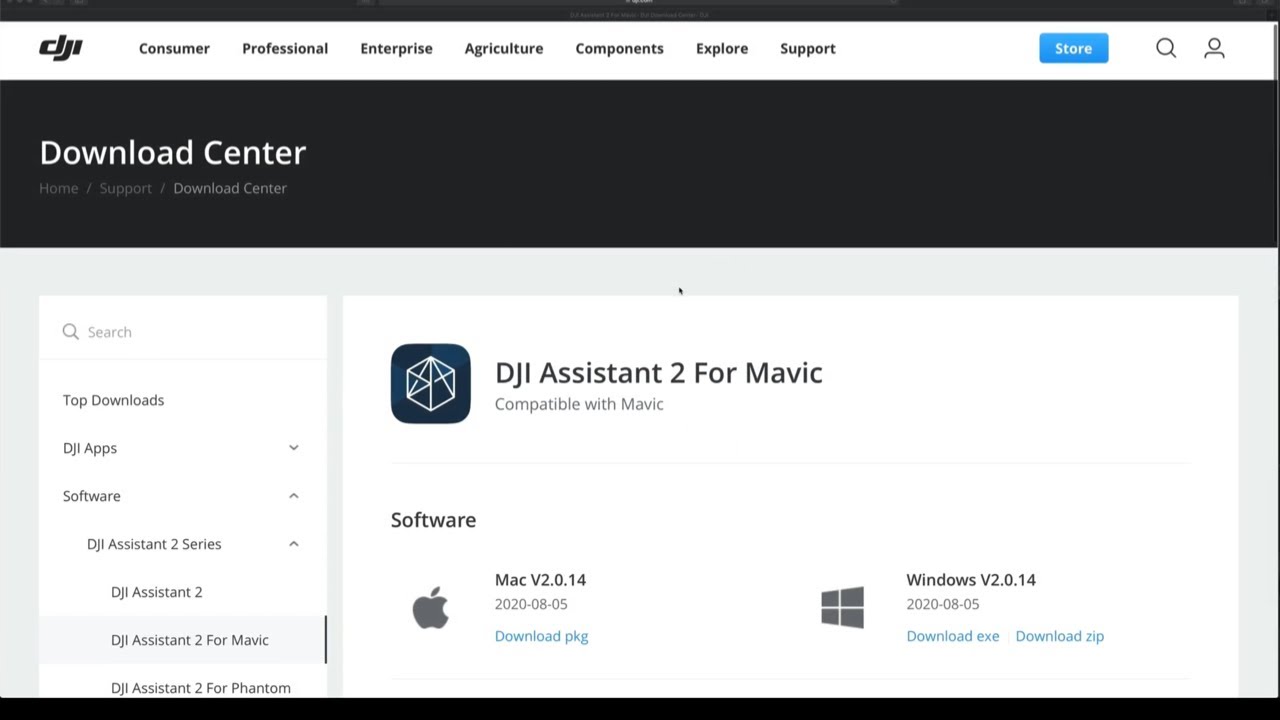Click the 'Download Center' page title

[173, 152]
